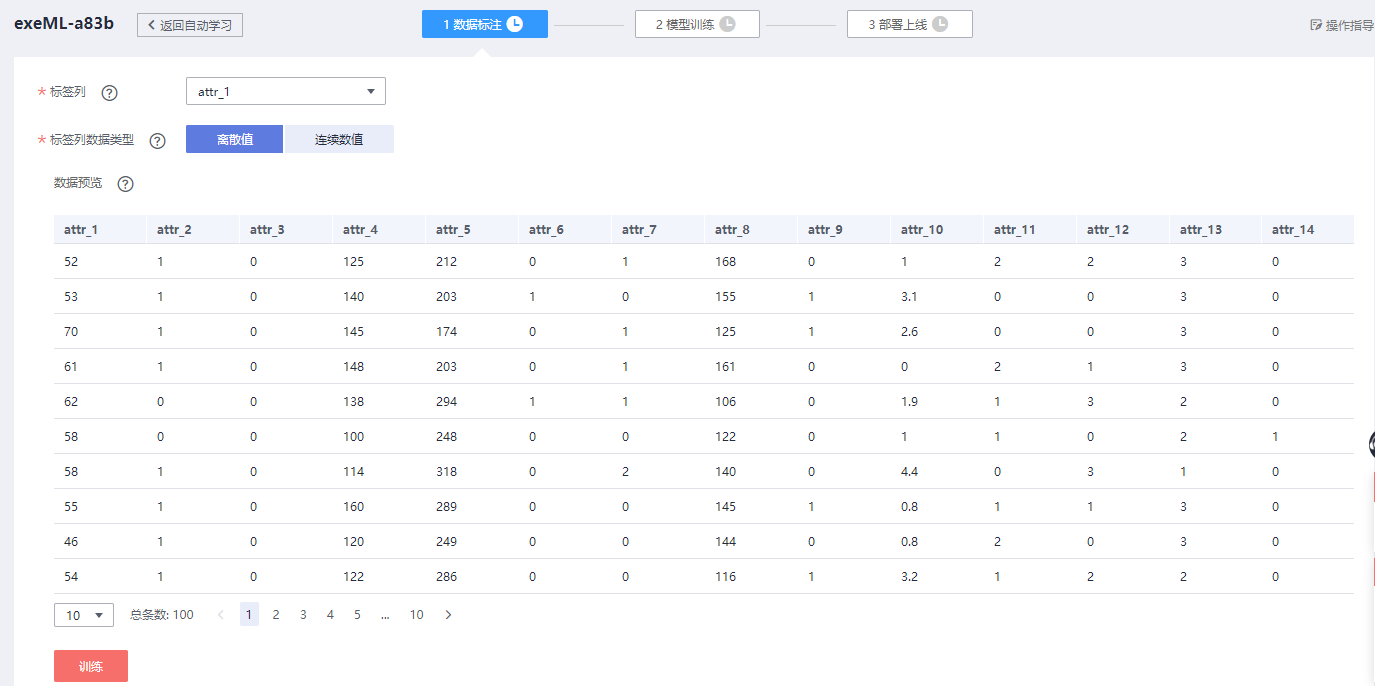
Task: Select 离散值 data type
Action: 235,139
